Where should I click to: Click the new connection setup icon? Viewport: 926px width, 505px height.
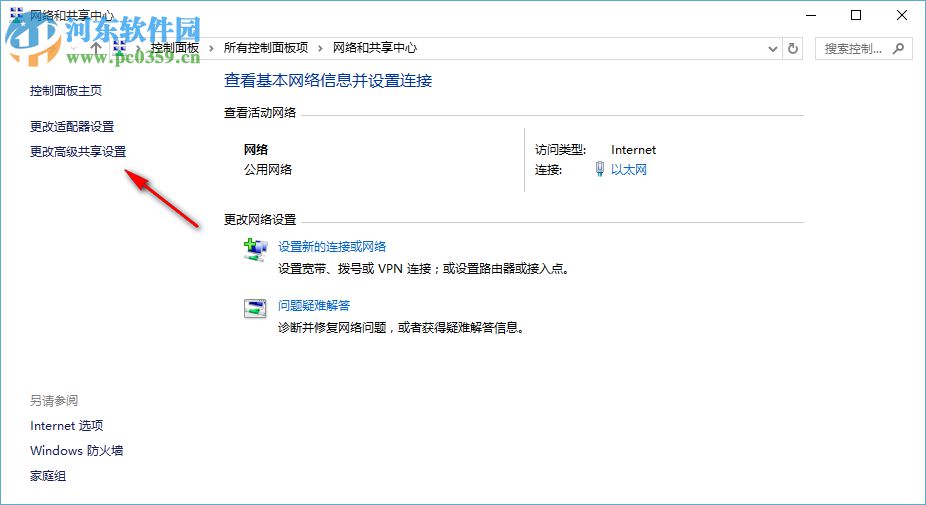tap(255, 250)
